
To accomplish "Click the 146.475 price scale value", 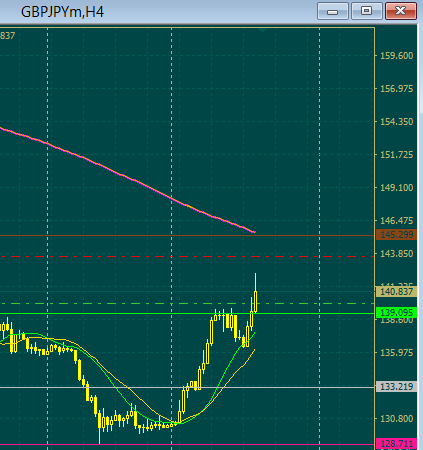I will [397, 221].
